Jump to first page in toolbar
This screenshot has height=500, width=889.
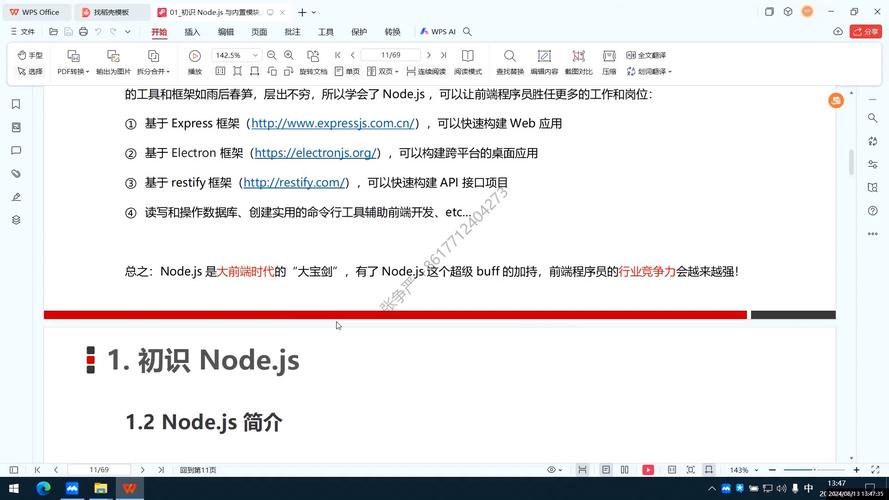pos(338,55)
